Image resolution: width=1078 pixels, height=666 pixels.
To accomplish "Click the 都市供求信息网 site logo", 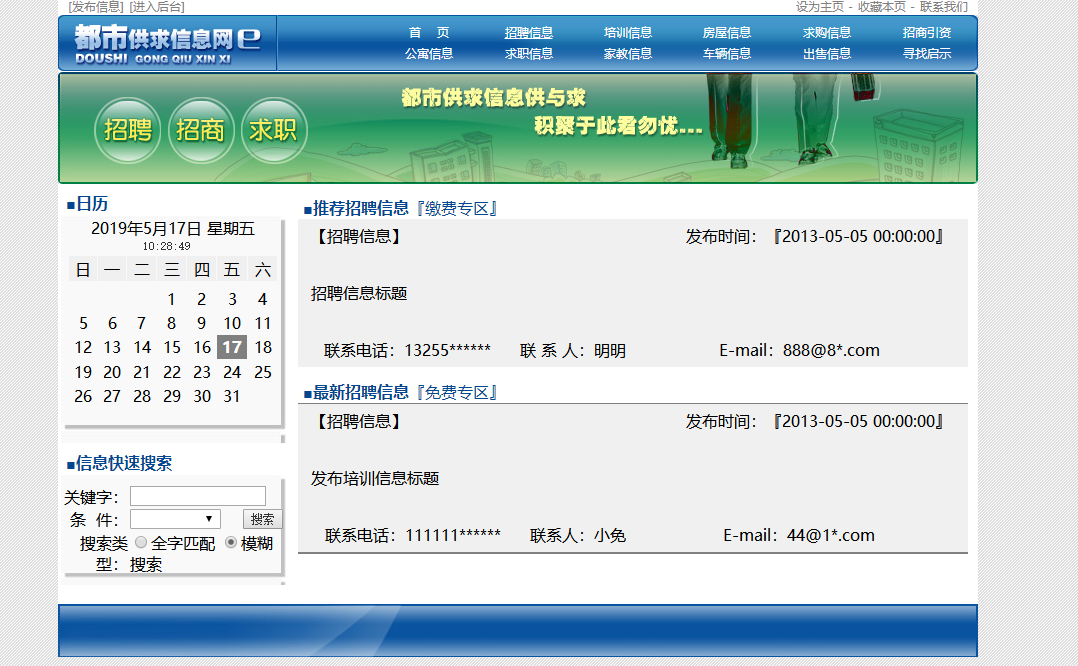I will point(167,44).
